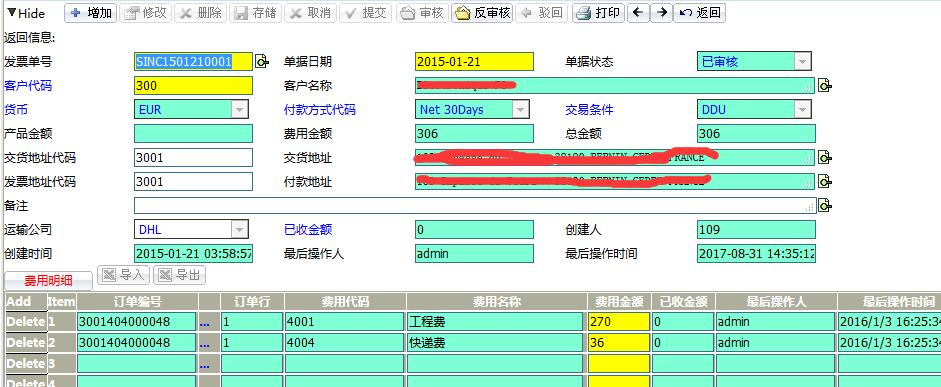Click the 最后操作人 column header
This screenshot has width=941, height=387.
[x=777, y=301]
